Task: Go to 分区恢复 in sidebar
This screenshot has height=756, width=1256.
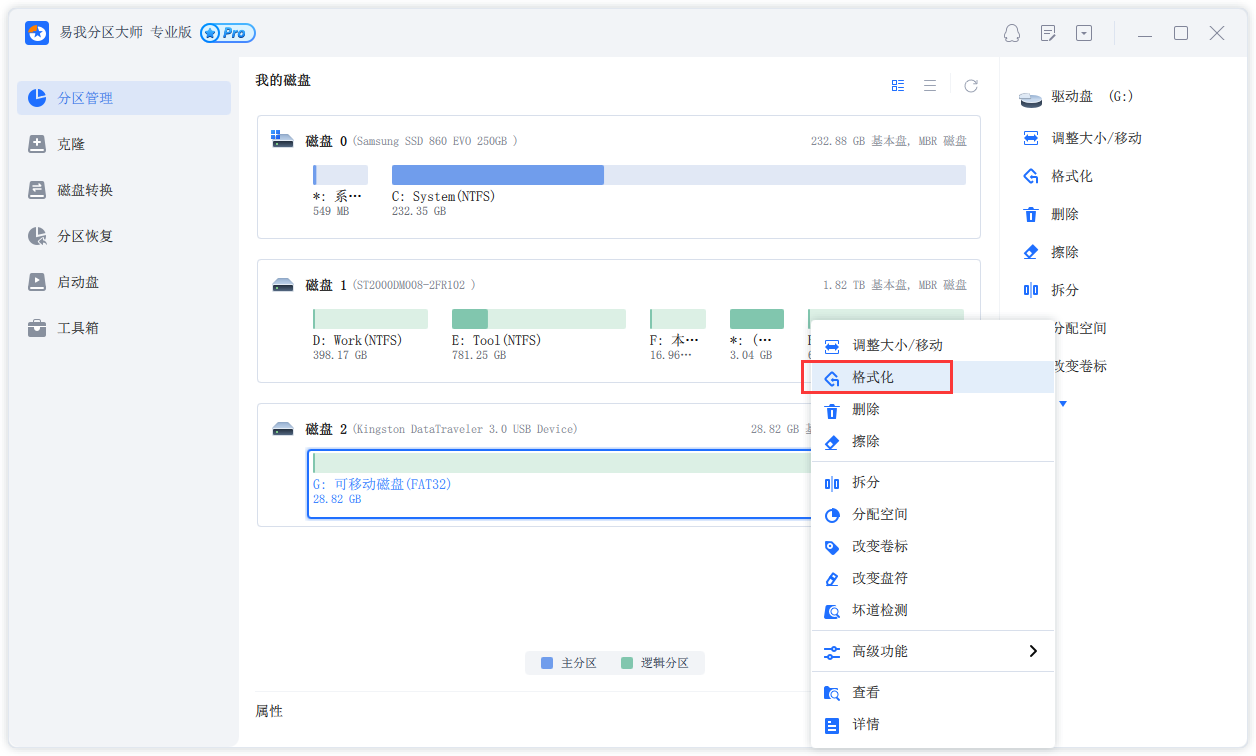Action: [84, 236]
